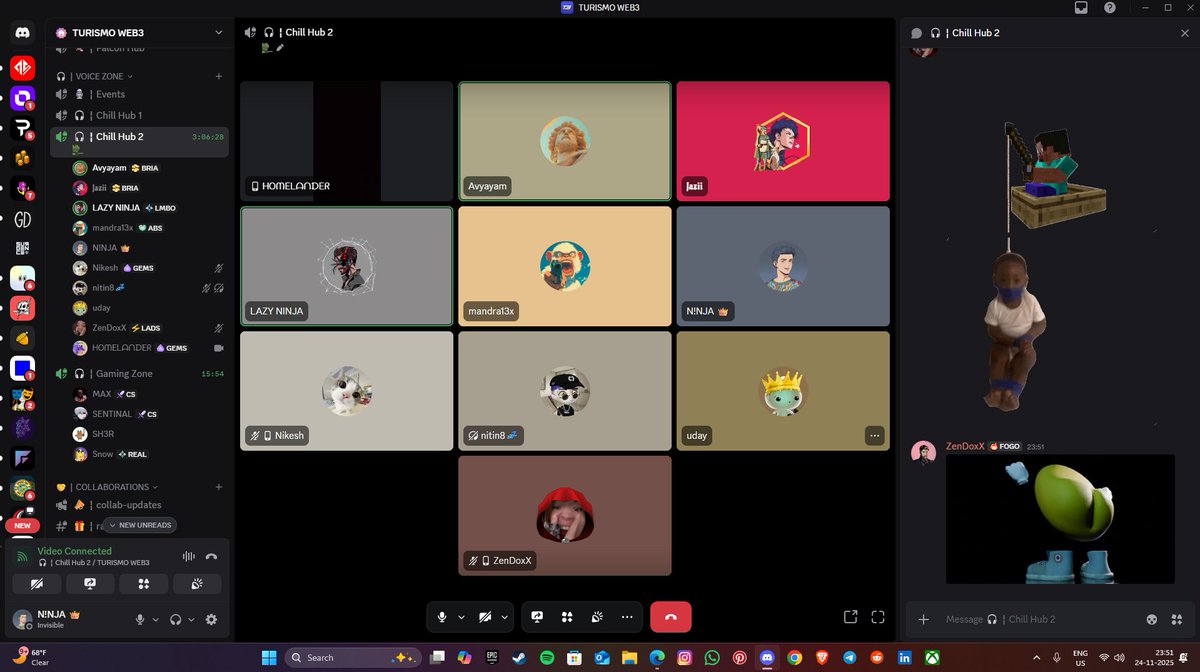Share screen from the call control bar
1200x672 pixels.
click(x=537, y=617)
